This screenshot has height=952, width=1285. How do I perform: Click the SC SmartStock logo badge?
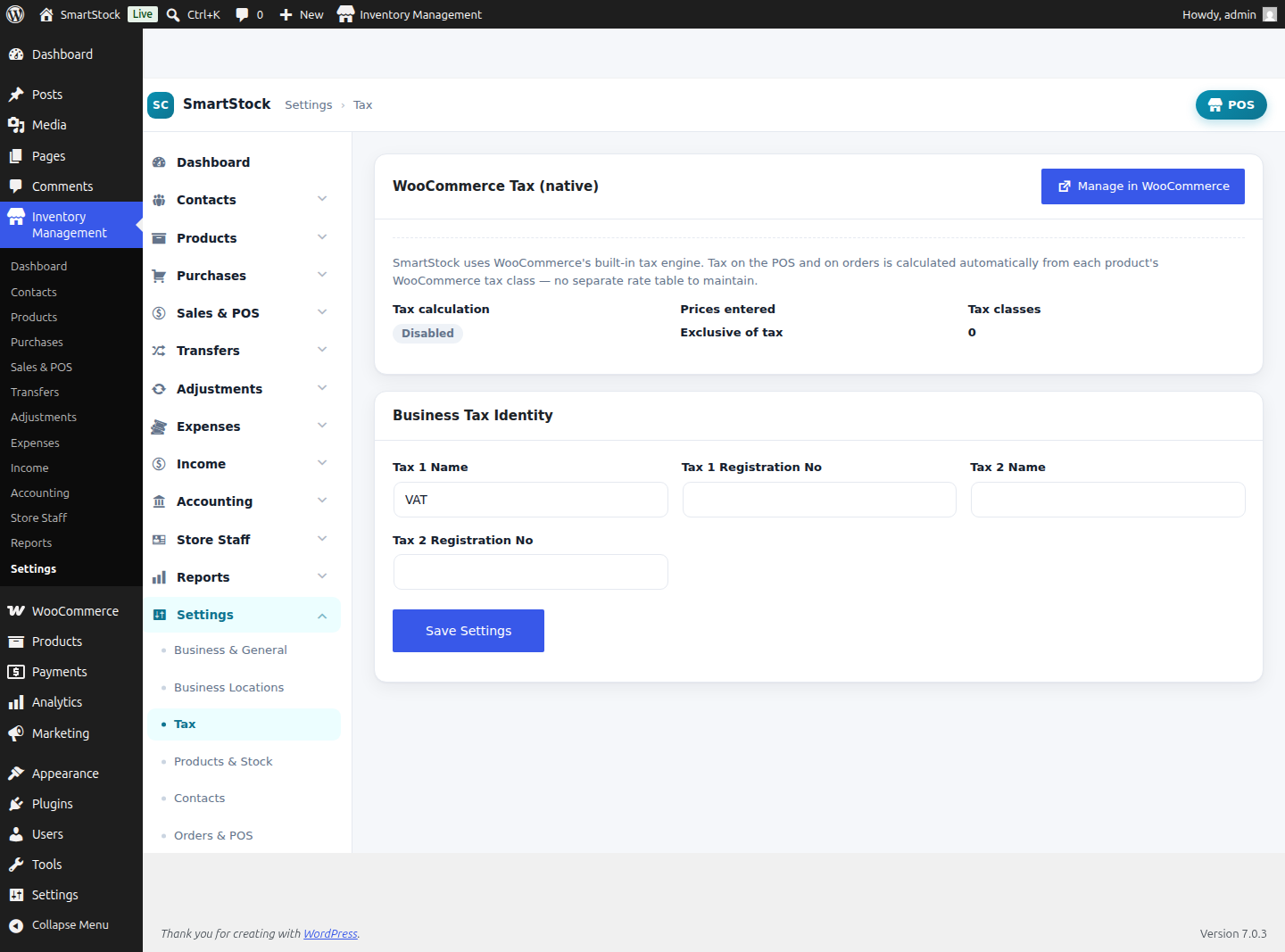coord(161,104)
